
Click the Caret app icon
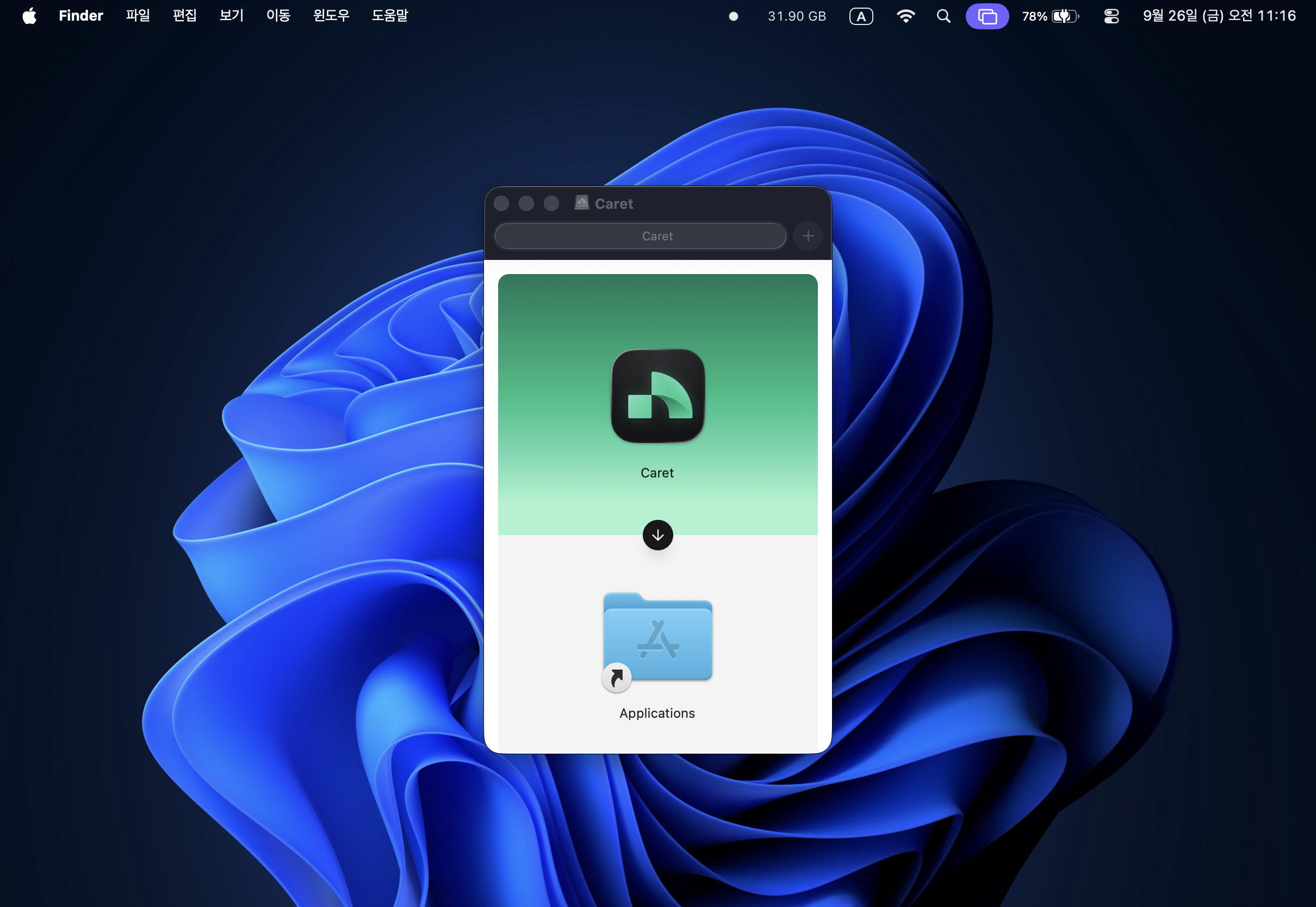point(657,395)
